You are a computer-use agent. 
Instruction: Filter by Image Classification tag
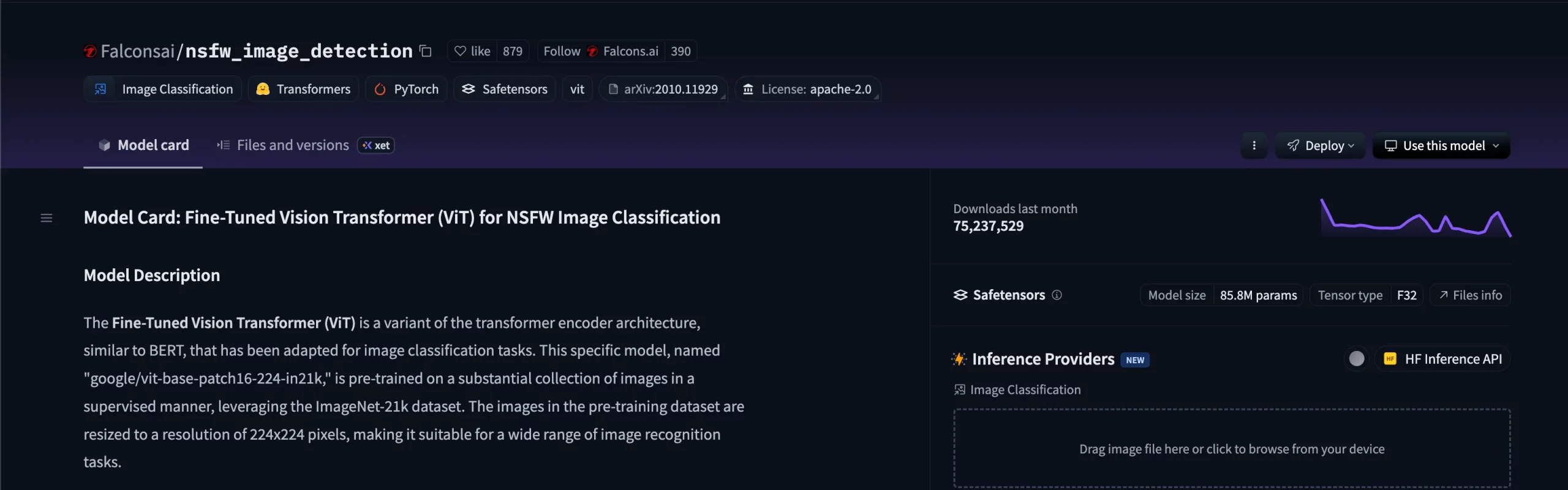pos(162,89)
